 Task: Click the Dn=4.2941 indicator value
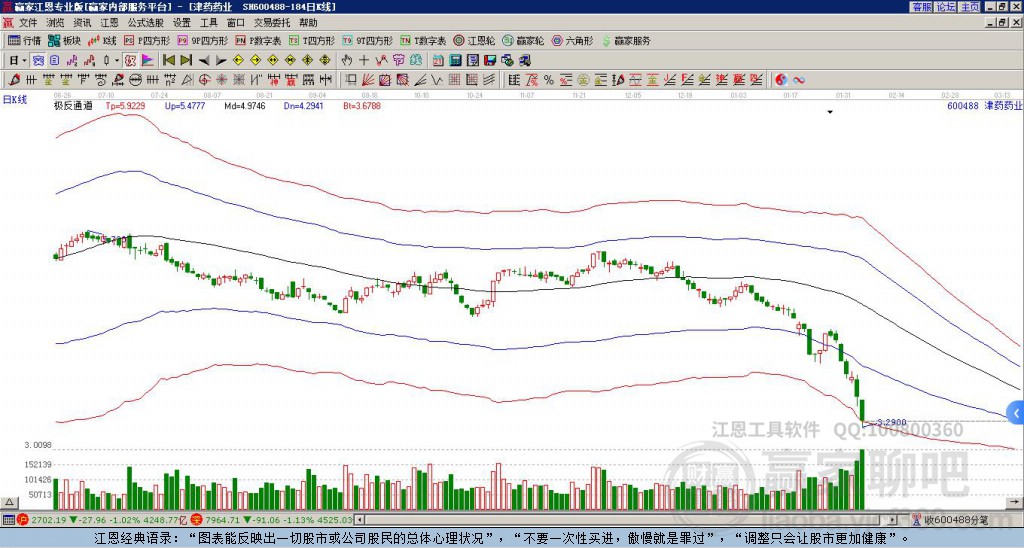304,105
